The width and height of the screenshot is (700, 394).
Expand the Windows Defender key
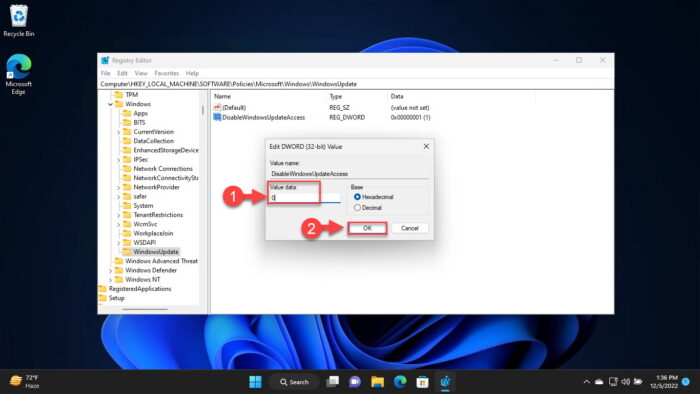(x=110, y=270)
